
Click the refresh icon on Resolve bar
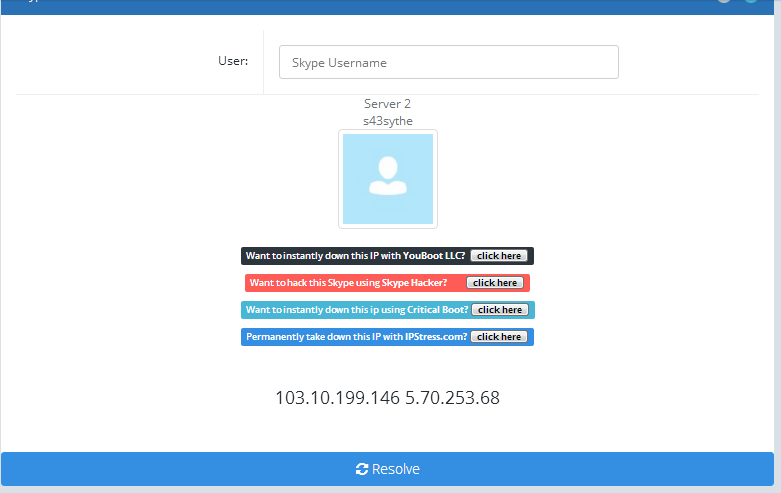pyautogui.click(x=362, y=469)
